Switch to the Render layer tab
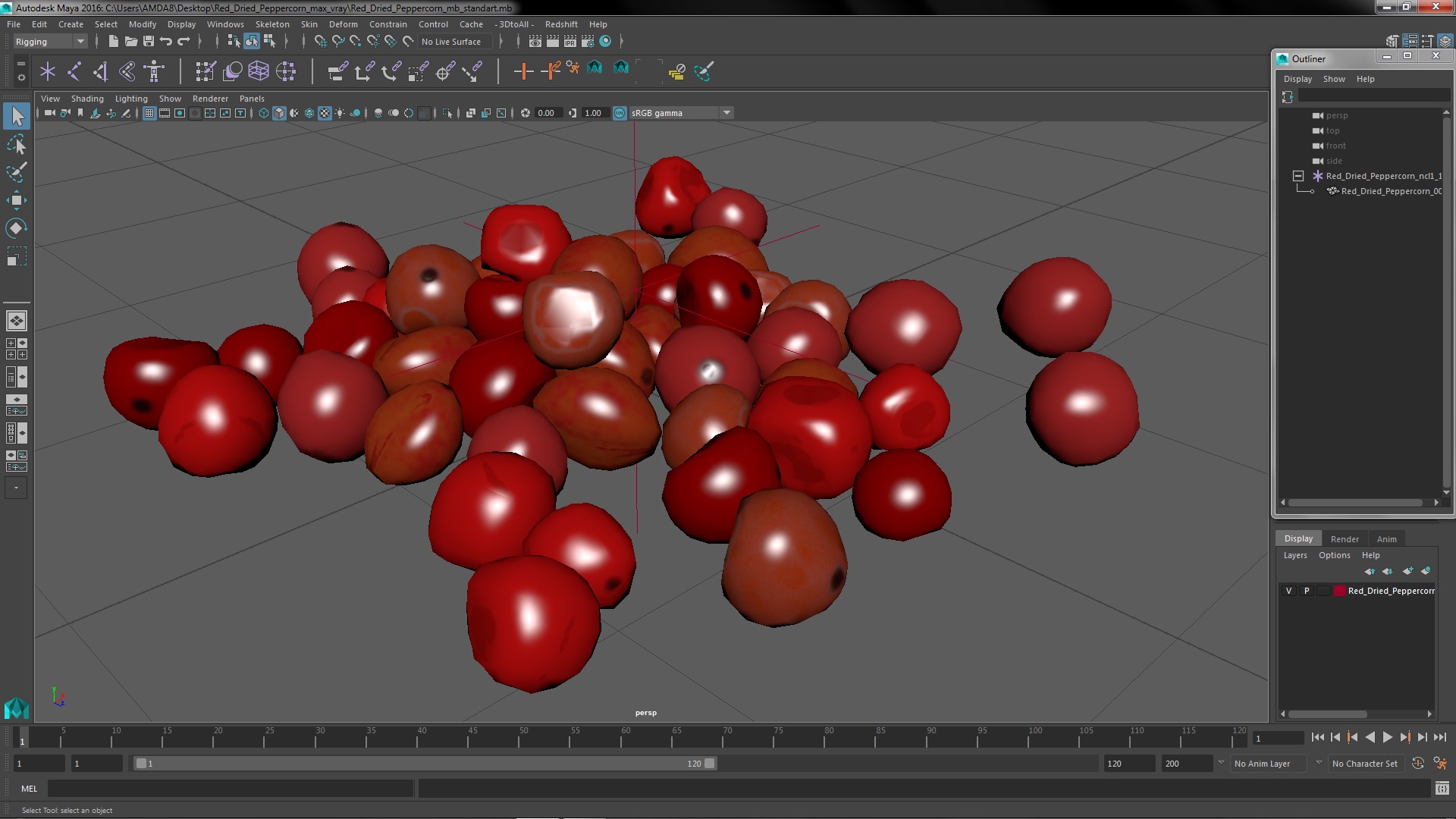The image size is (1456, 819). [x=1344, y=539]
